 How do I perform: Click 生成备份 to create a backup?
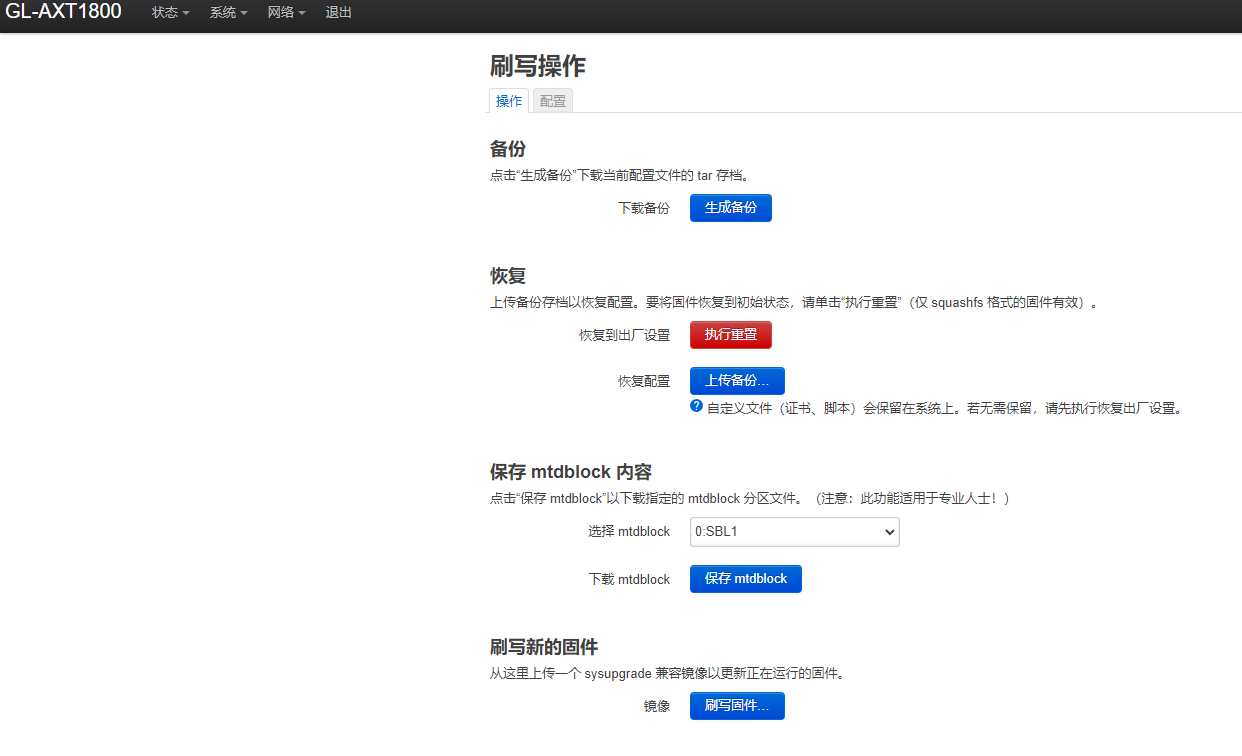pos(730,207)
